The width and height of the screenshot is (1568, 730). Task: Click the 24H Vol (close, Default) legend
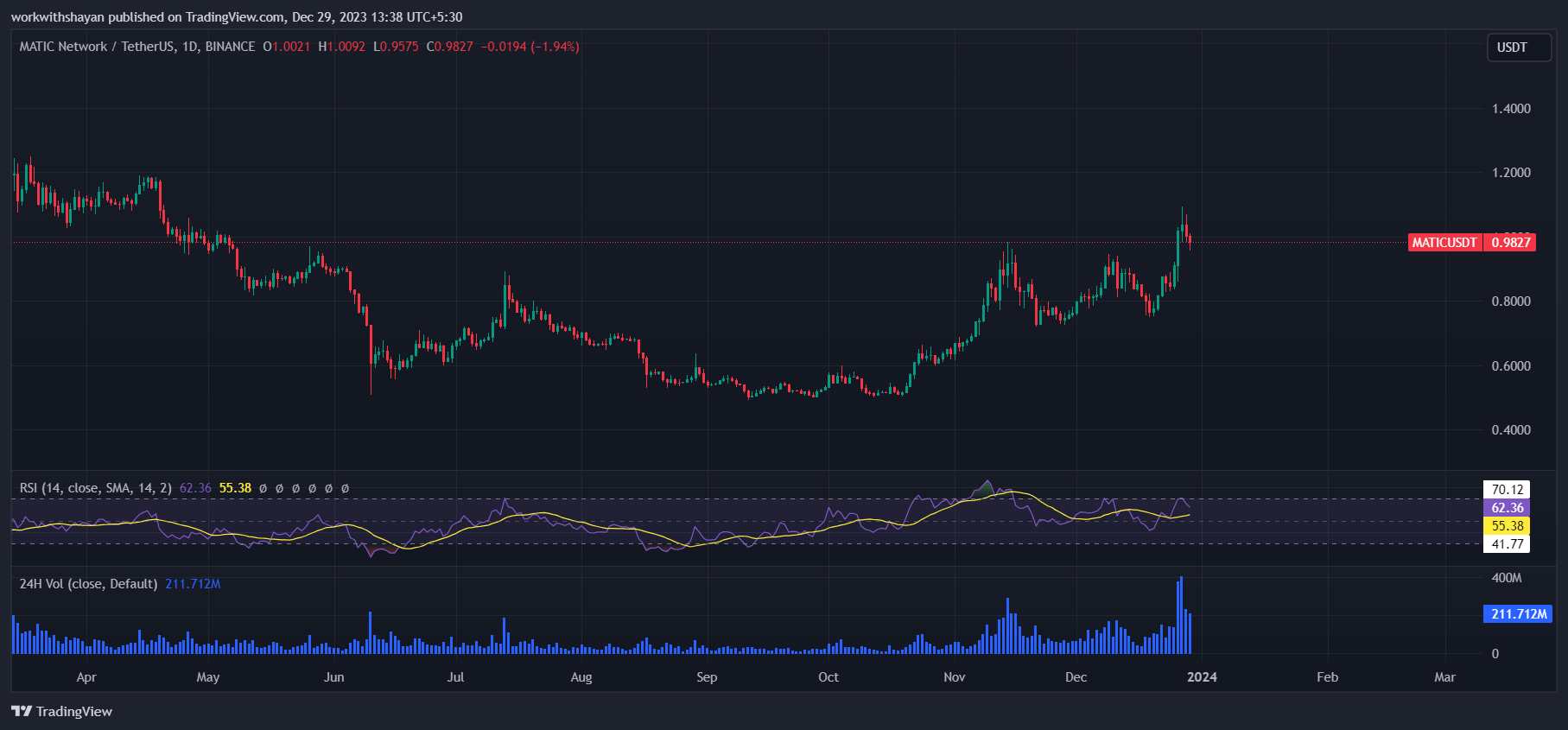pyautogui.click(x=88, y=584)
